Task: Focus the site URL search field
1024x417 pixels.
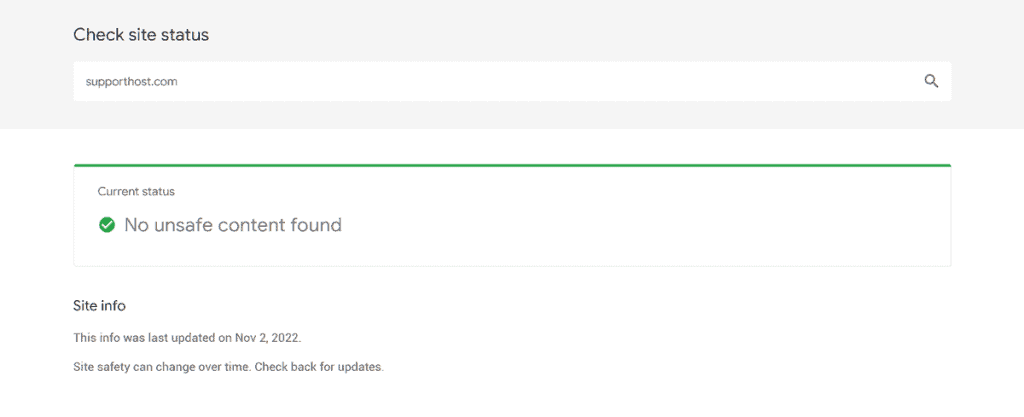Action: (x=512, y=82)
